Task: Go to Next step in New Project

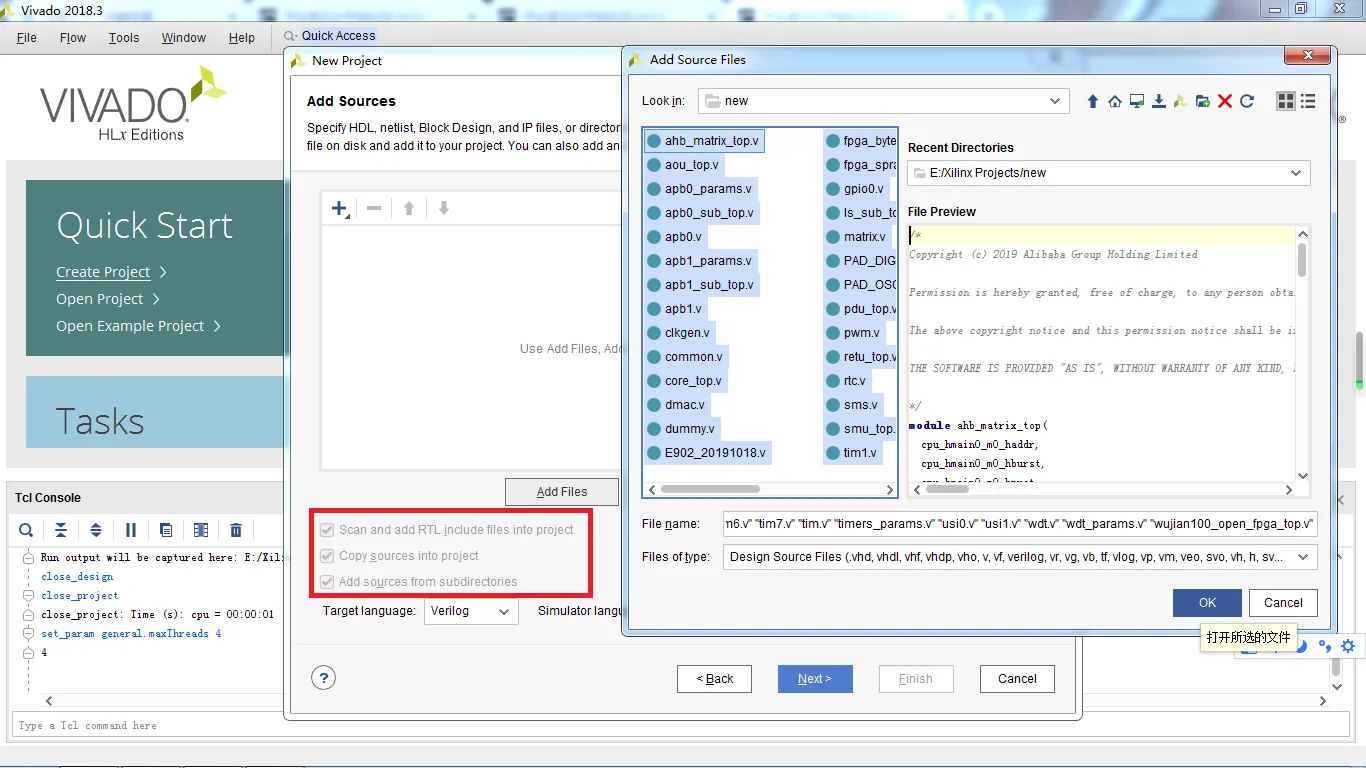Action: tap(815, 679)
